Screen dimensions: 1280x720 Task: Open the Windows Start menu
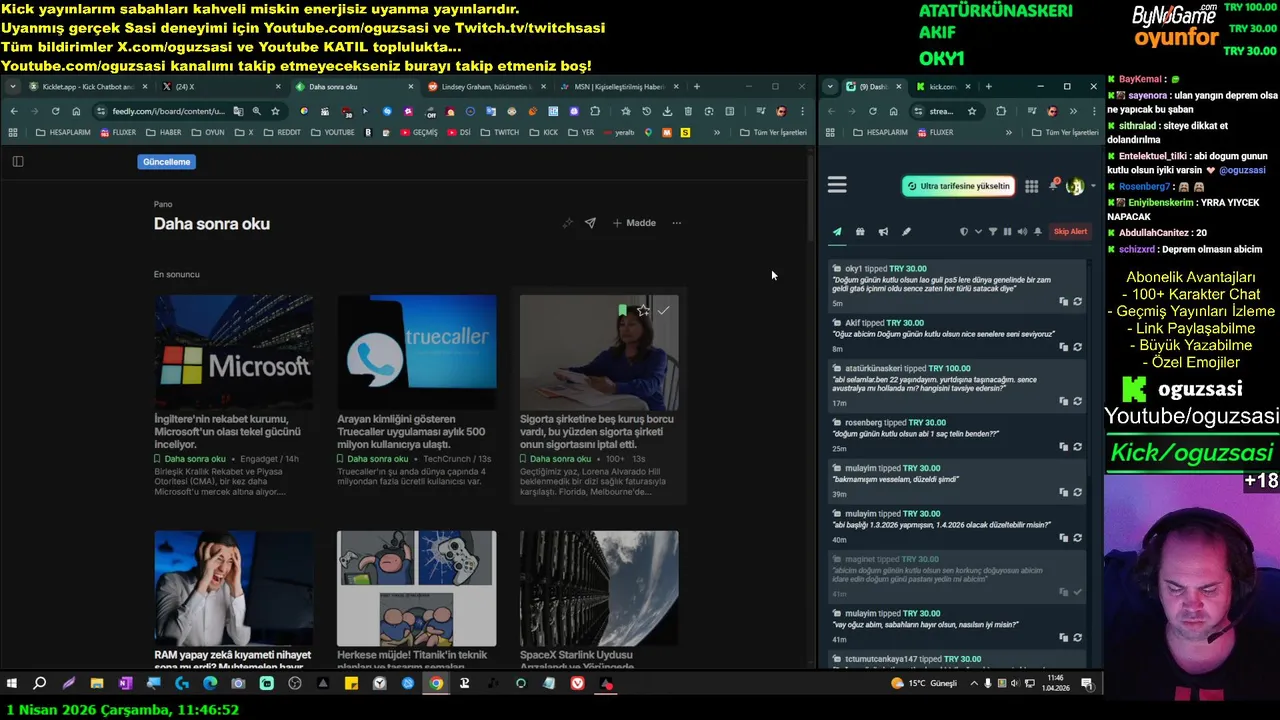click(x=12, y=684)
